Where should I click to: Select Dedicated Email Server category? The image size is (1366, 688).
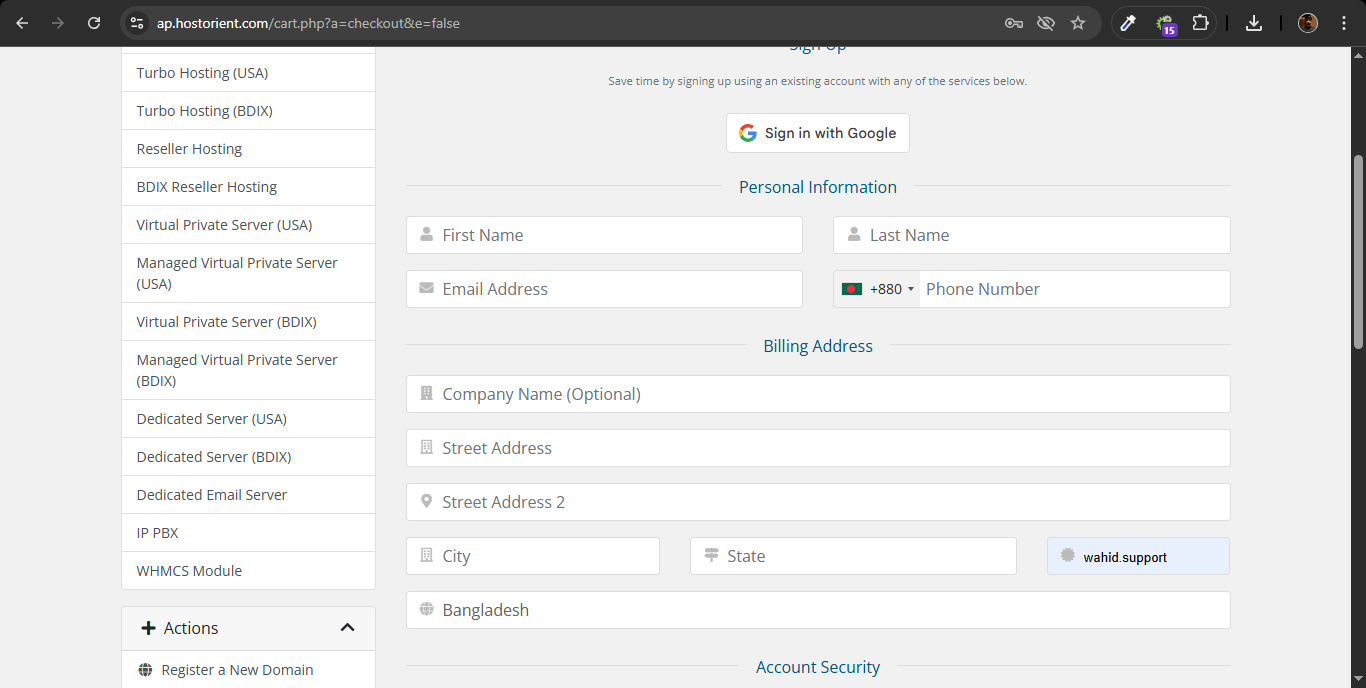(212, 495)
